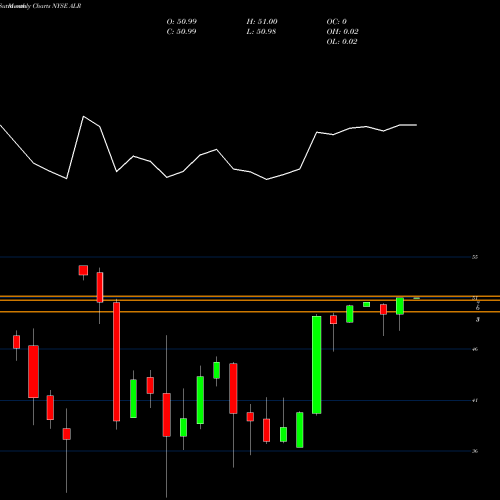Select the 'OH: 0.02' reading
Viewport: 500px width, 500px height.
coord(343,32)
